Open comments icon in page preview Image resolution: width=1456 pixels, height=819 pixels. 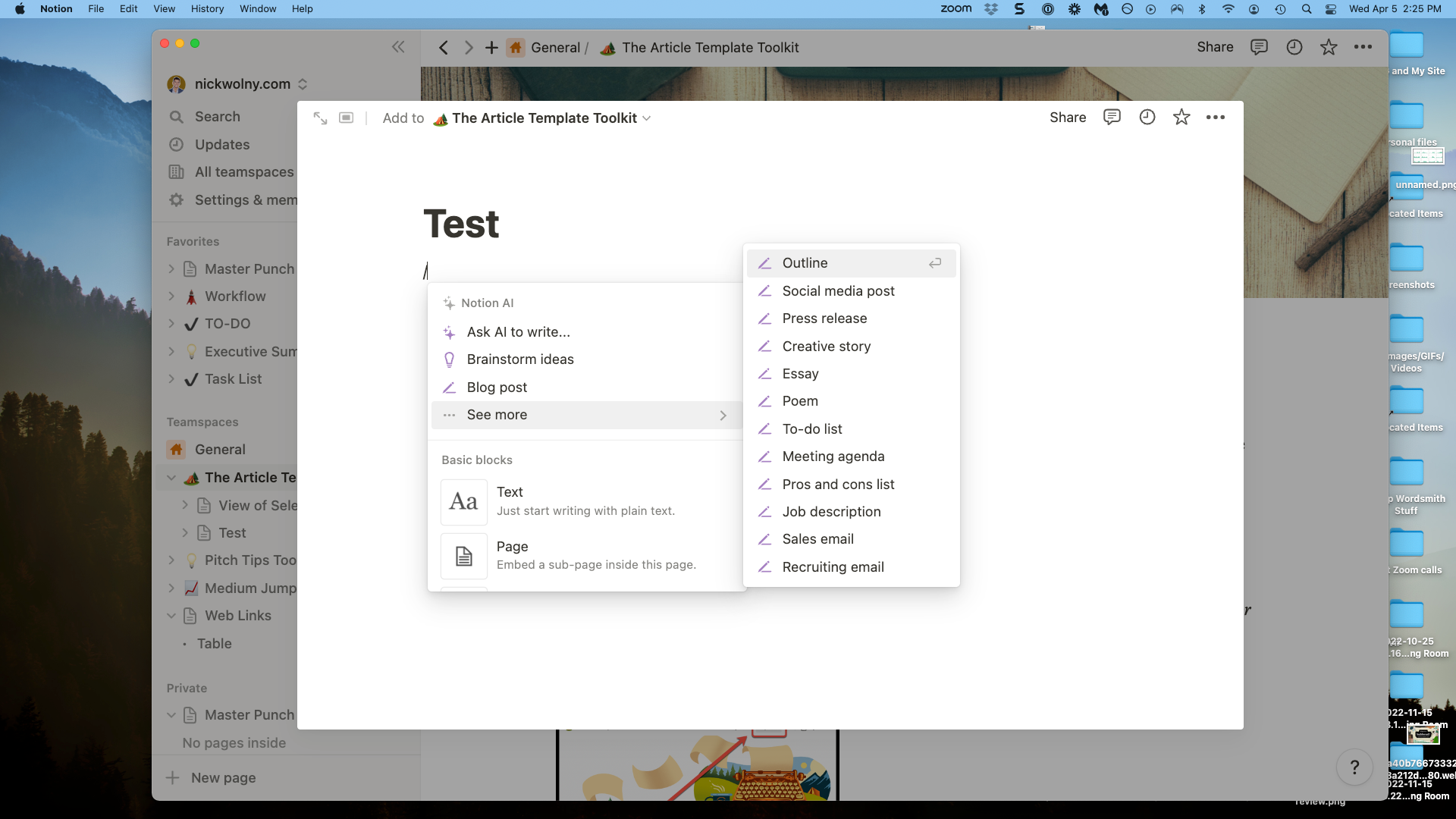coord(1112,118)
